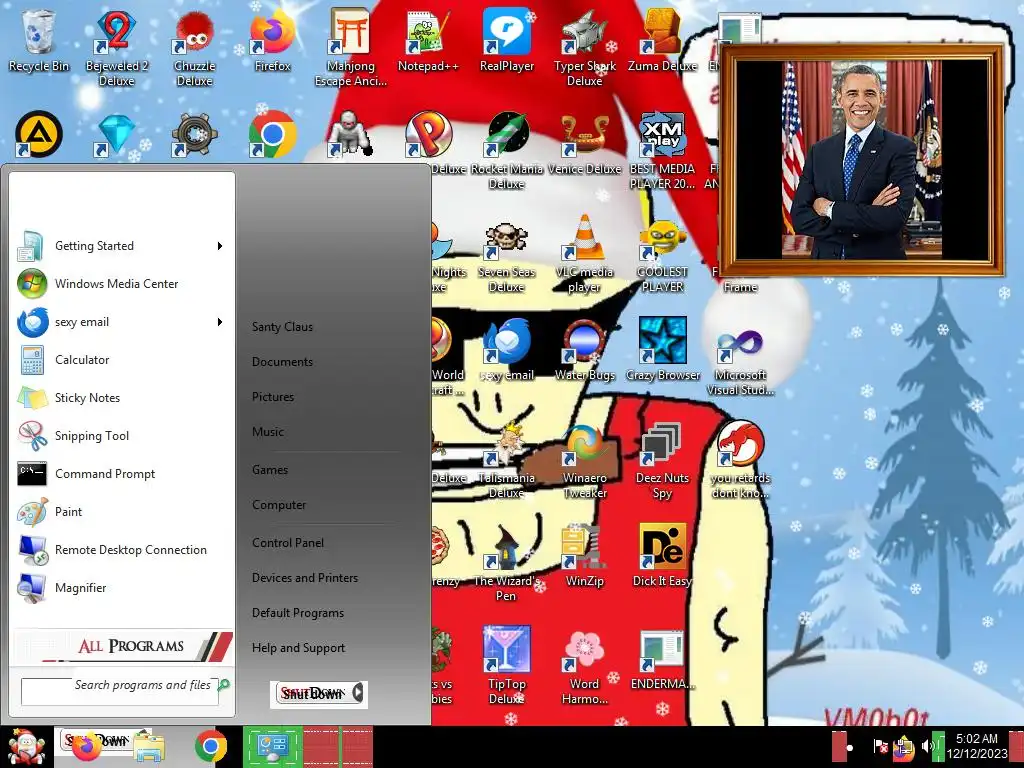Open Help and Support link
The image size is (1024, 768).
tap(298, 648)
